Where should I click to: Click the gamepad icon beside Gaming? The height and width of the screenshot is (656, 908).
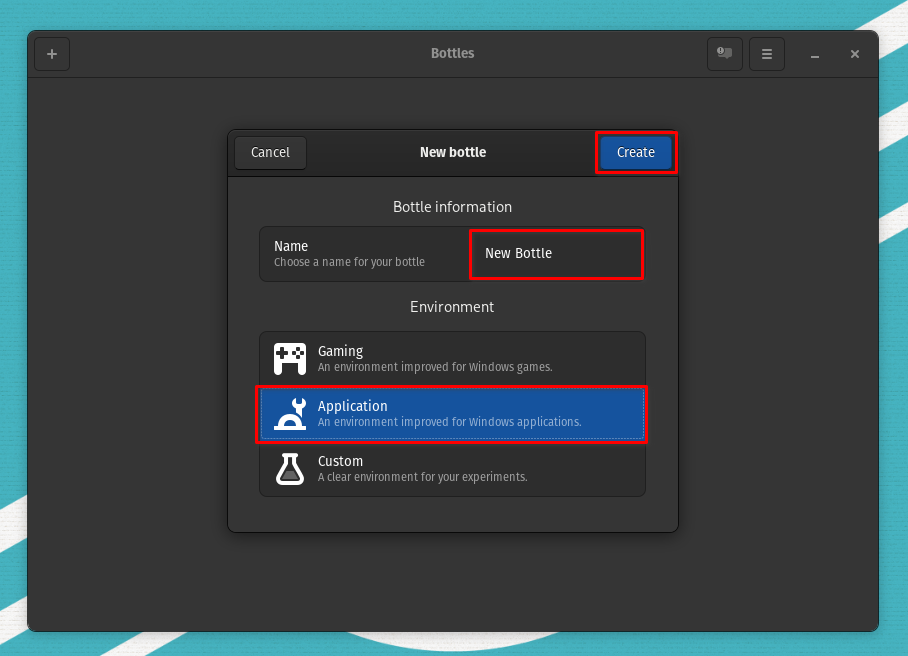point(289,358)
